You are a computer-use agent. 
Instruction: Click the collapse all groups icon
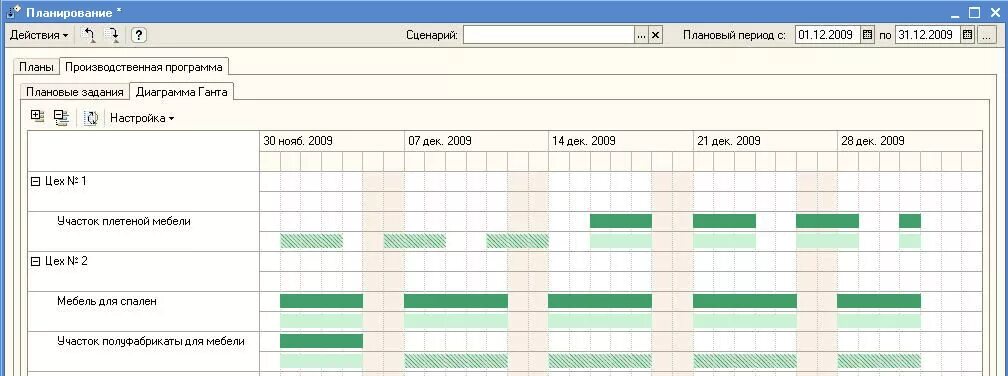click(x=61, y=117)
